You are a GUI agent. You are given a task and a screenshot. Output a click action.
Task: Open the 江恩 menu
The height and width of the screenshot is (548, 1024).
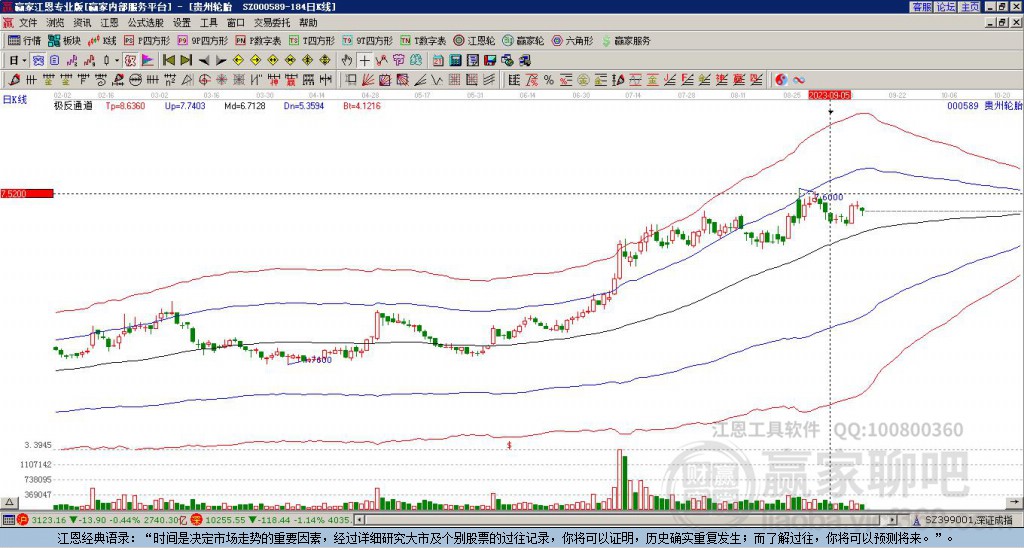pos(110,23)
